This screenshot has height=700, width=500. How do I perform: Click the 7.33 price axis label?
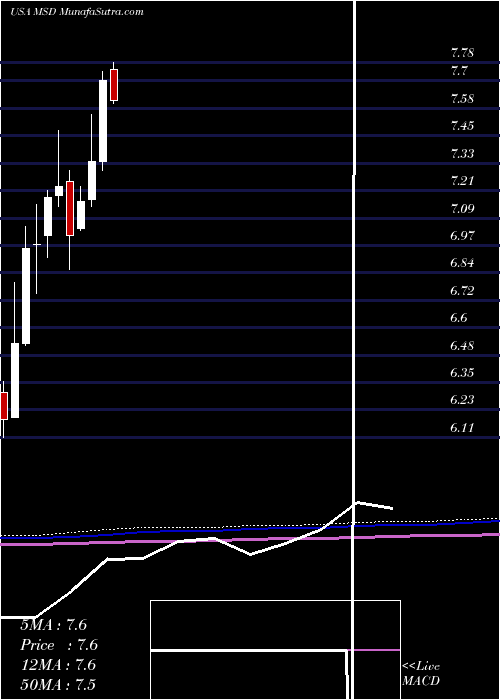462,154
